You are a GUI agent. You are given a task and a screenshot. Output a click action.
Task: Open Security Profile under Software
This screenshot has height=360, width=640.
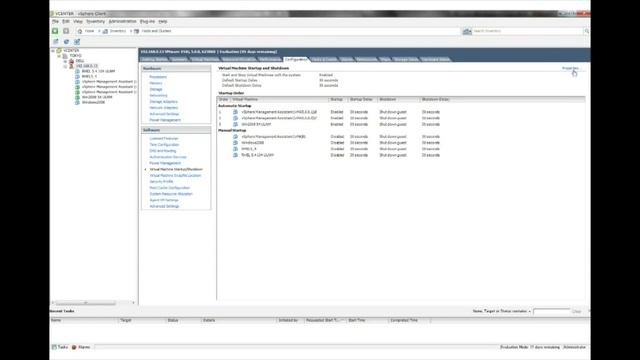161,182
